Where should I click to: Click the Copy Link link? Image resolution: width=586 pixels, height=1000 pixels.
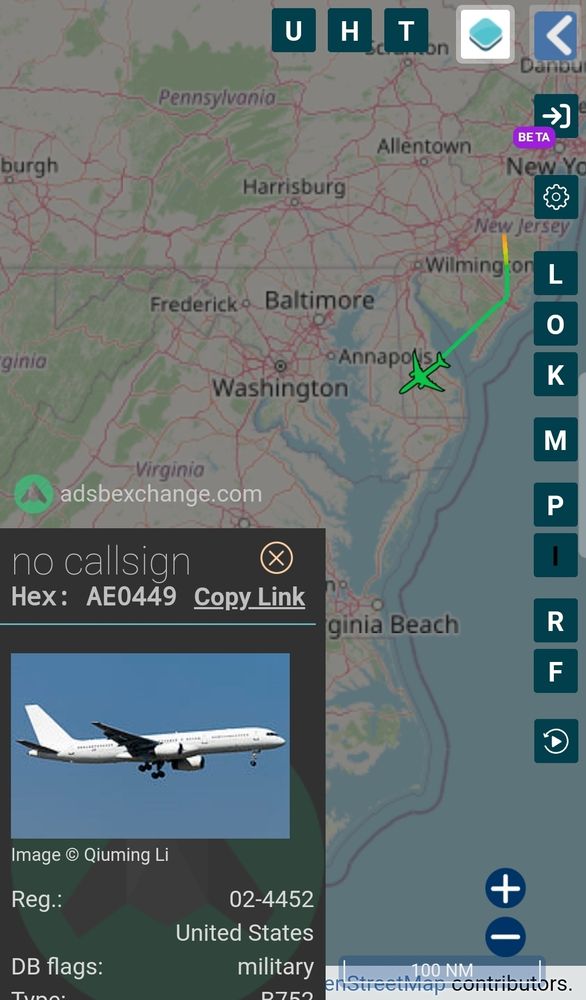point(249,597)
